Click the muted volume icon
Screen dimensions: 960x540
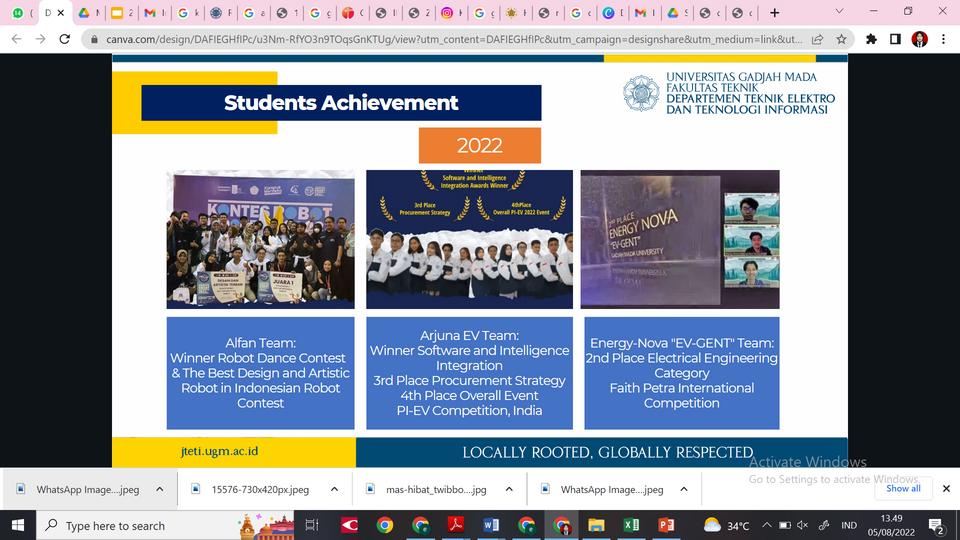coord(803,525)
